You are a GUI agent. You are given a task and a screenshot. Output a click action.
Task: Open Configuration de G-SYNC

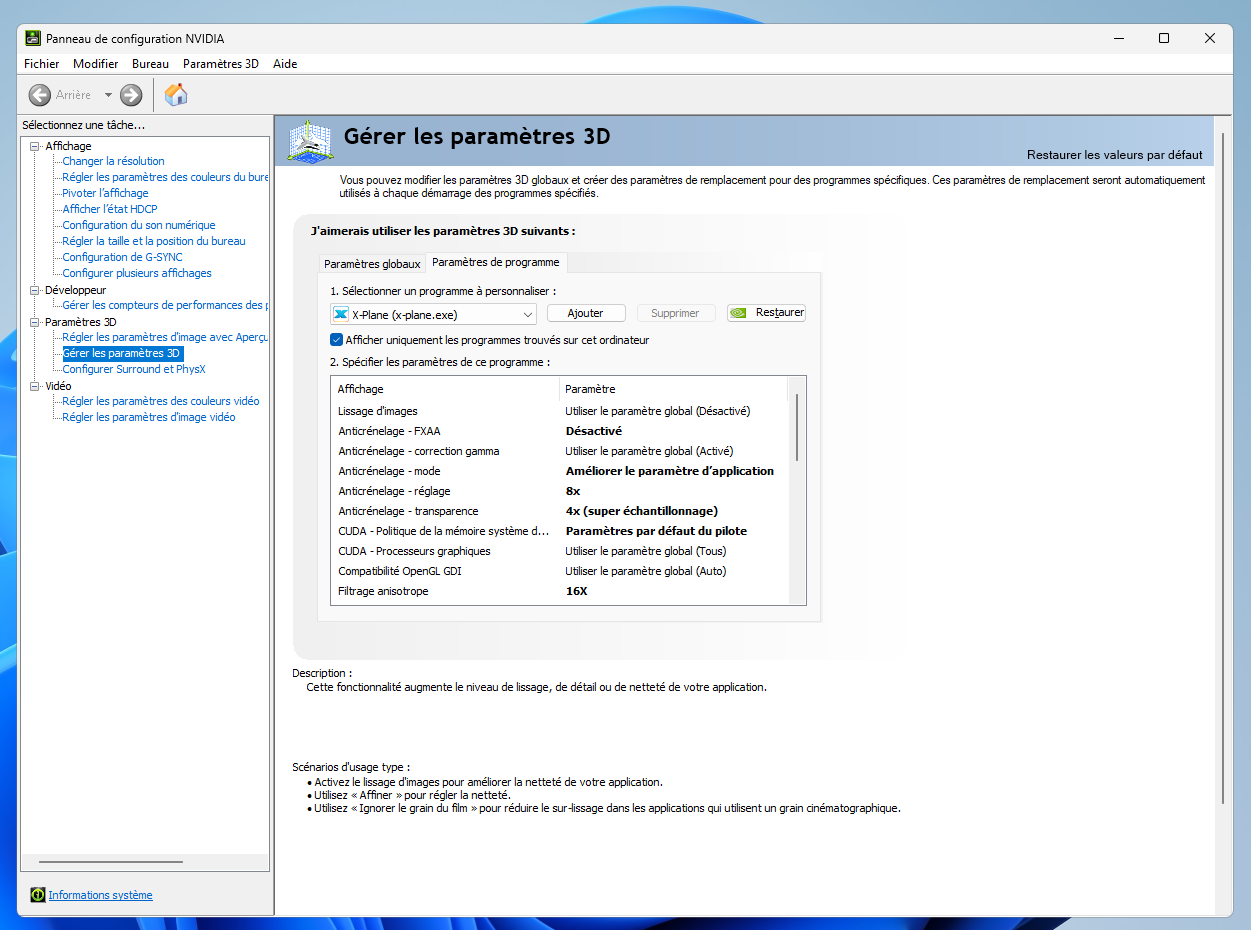122,257
